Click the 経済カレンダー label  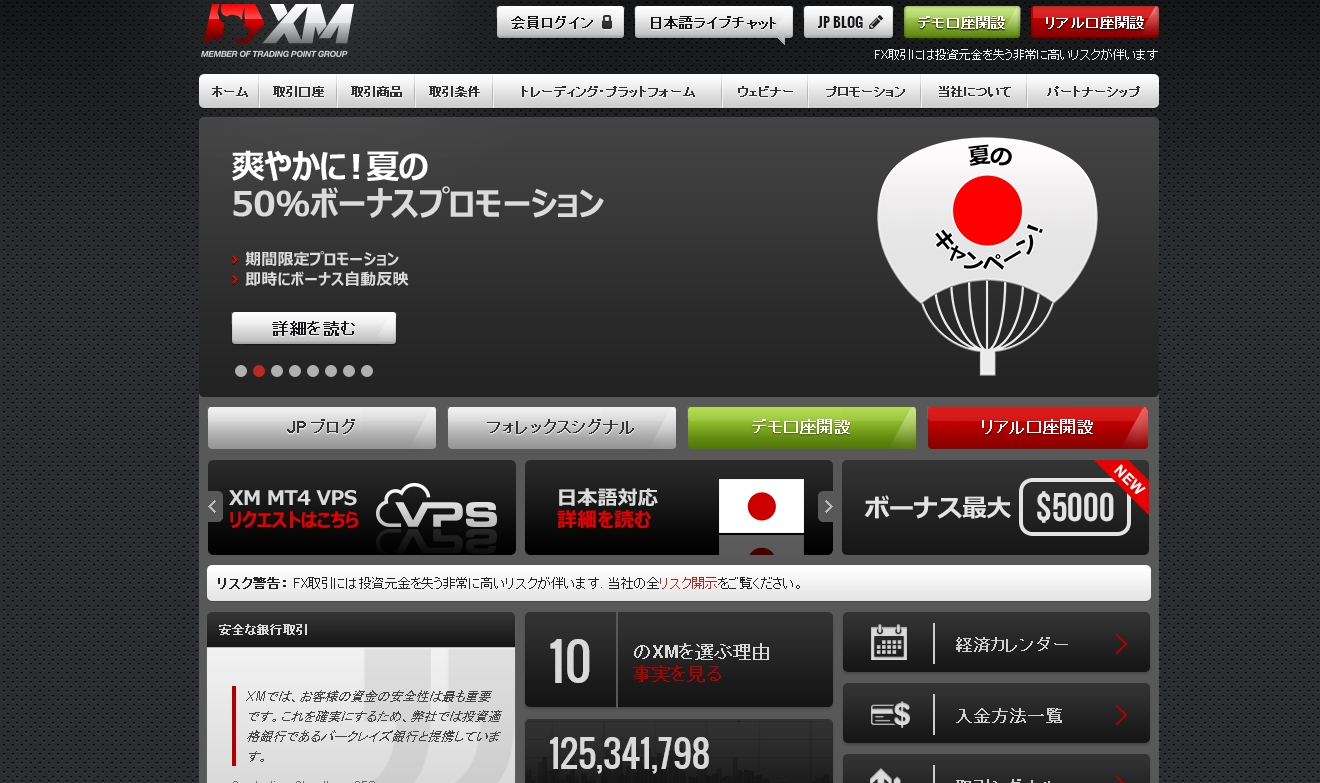[x=1012, y=645]
